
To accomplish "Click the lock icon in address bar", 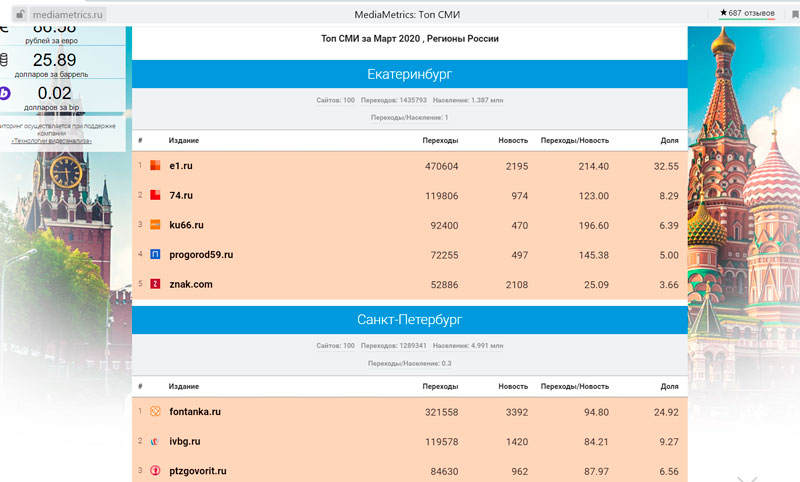I will pyautogui.click(x=18, y=14).
